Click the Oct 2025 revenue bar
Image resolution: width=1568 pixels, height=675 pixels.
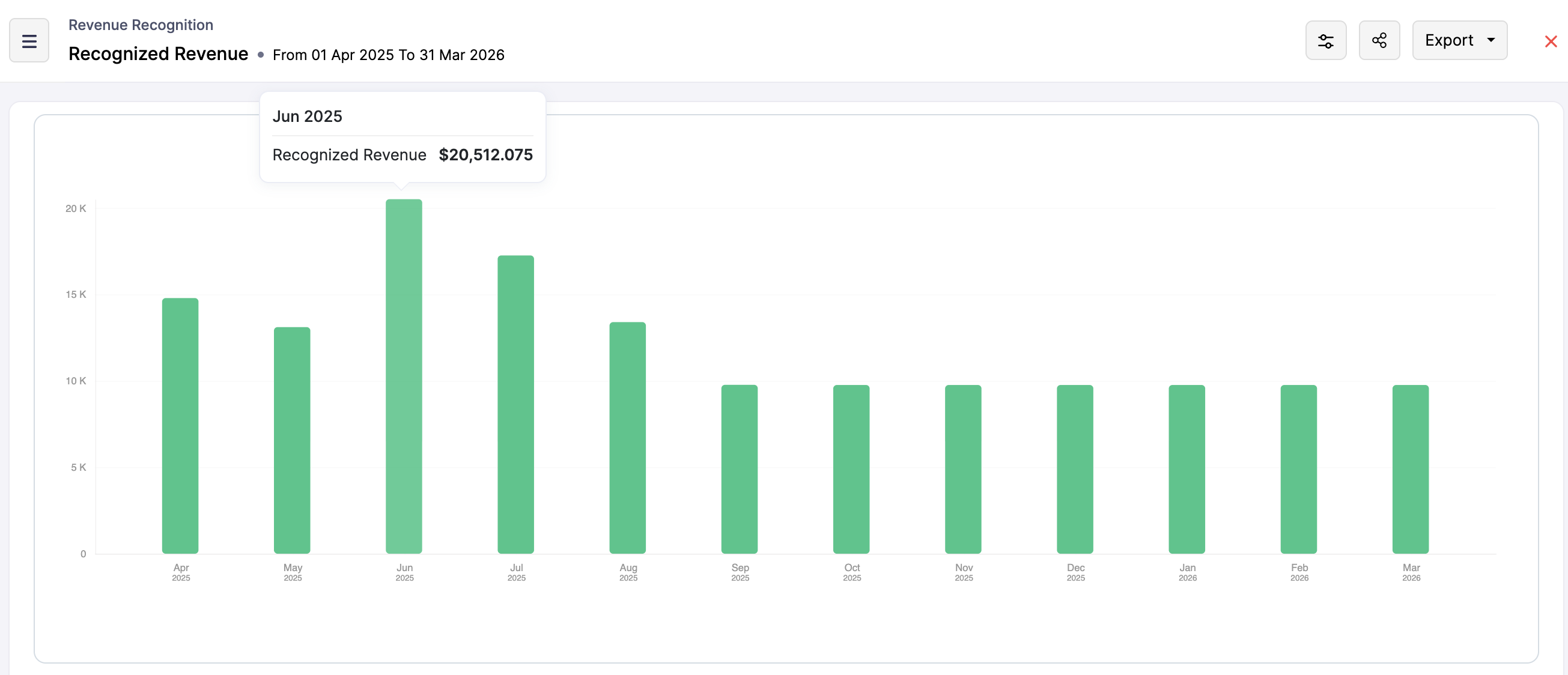tap(851, 469)
